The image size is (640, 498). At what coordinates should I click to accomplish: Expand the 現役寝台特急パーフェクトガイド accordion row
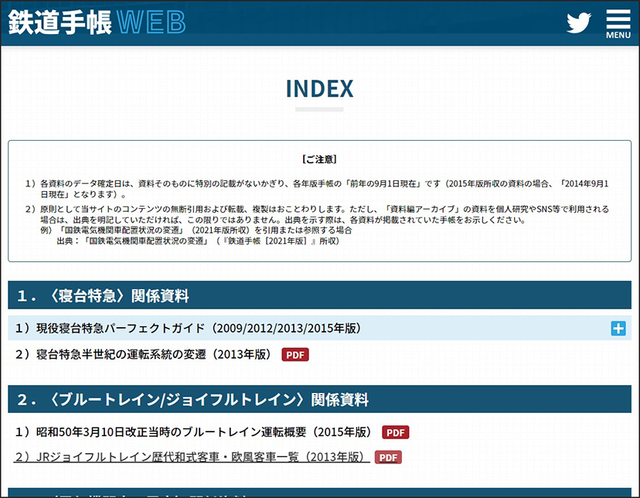point(320,328)
